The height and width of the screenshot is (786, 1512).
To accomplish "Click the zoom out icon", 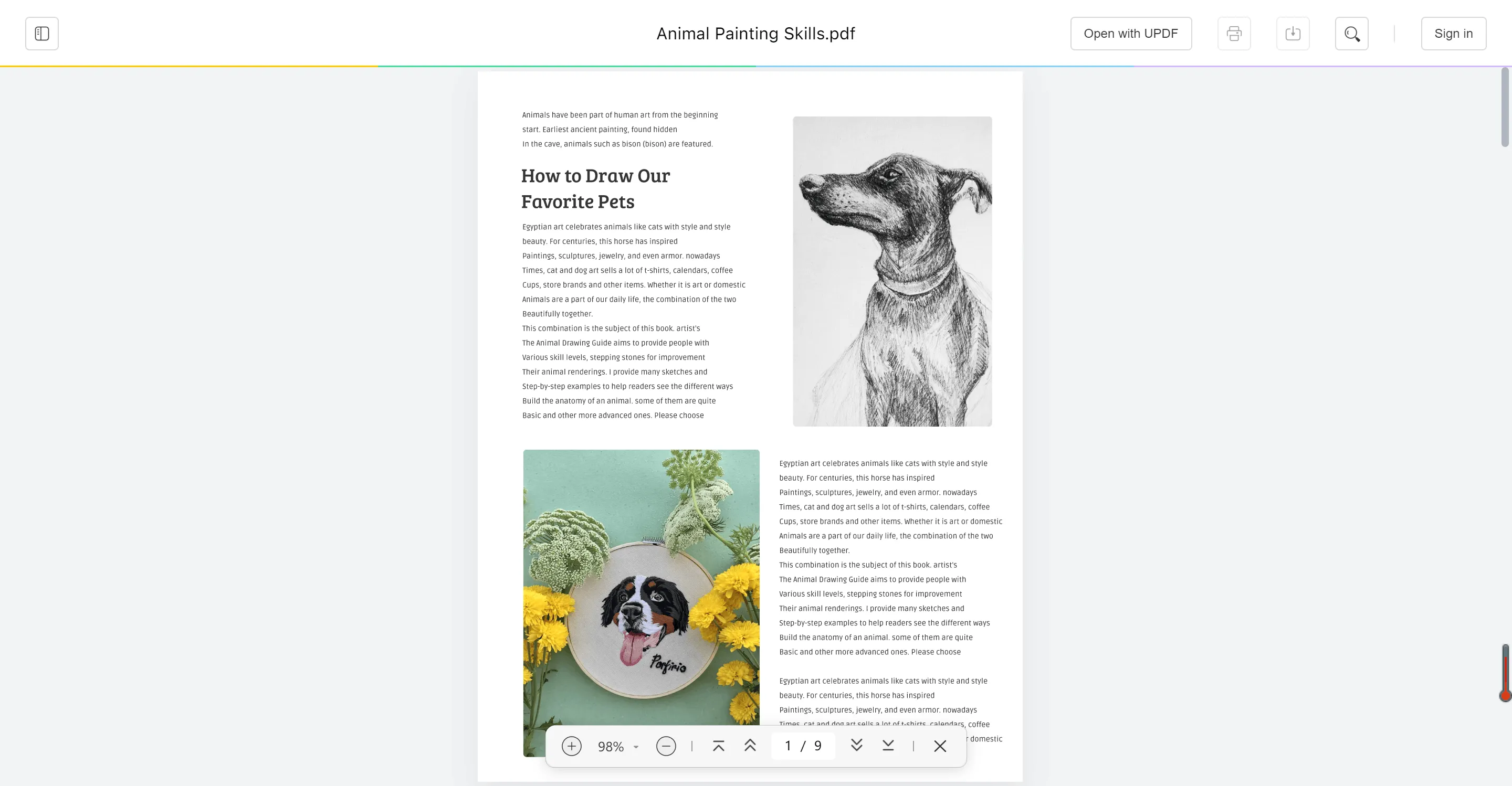I will pyautogui.click(x=665, y=745).
